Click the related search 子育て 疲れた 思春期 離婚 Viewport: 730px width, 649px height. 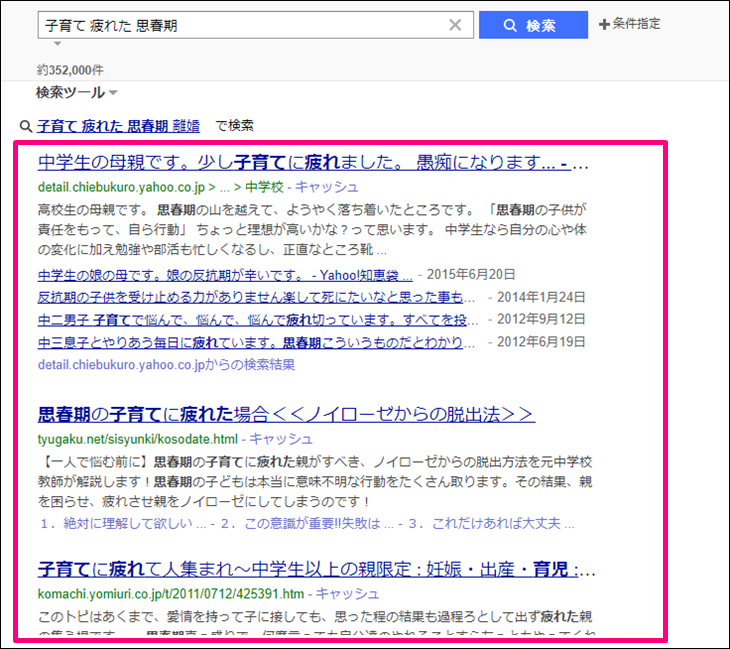(118, 126)
